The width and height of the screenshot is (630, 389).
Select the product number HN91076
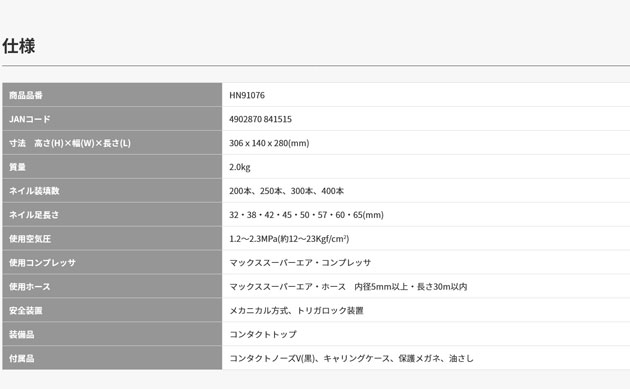[247, 95]
